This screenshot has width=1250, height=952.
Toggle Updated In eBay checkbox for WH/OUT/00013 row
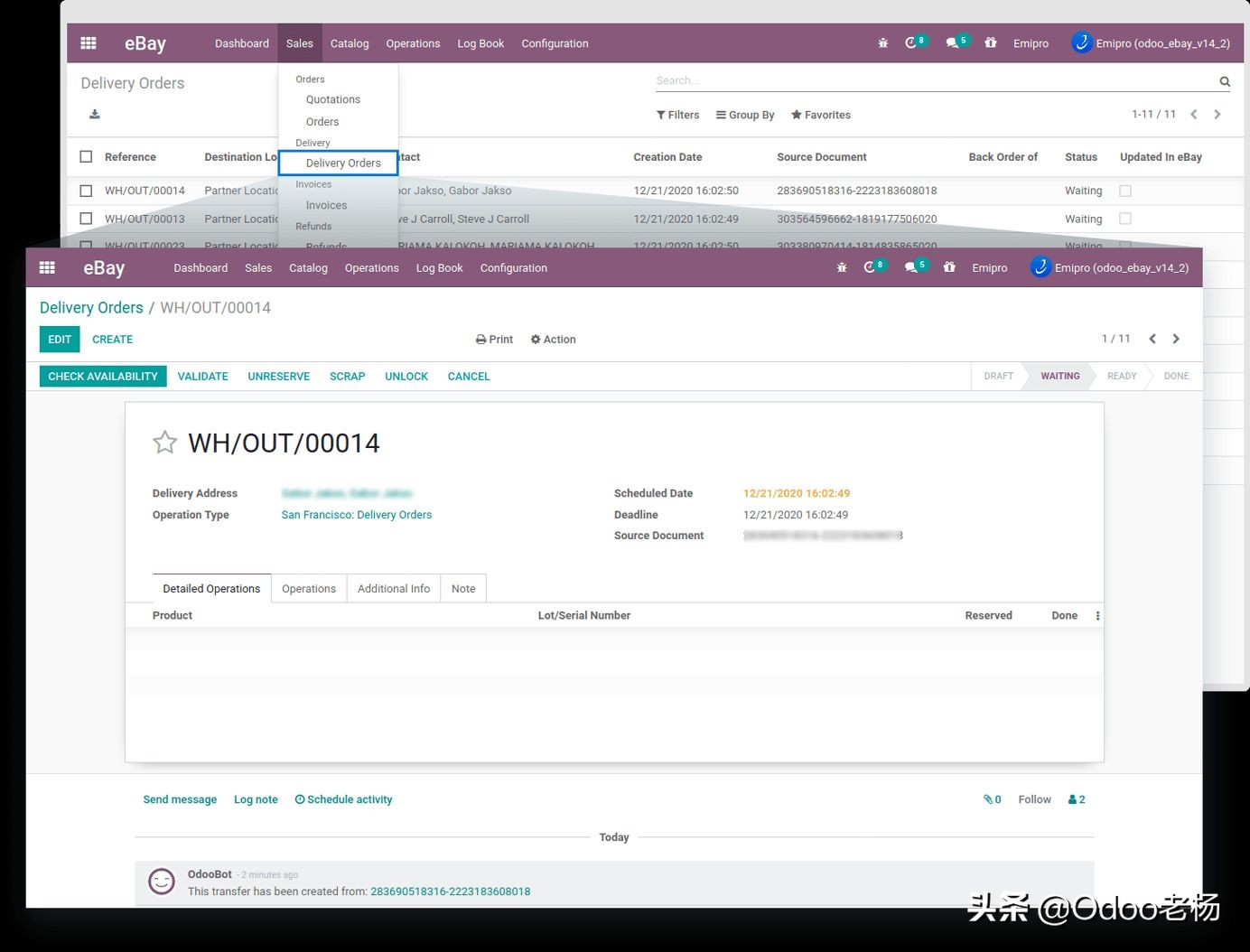click(x=1125, y=219)
